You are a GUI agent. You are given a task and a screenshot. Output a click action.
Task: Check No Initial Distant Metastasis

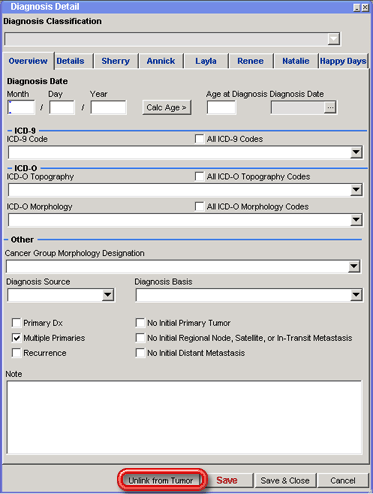coord(140,353)
